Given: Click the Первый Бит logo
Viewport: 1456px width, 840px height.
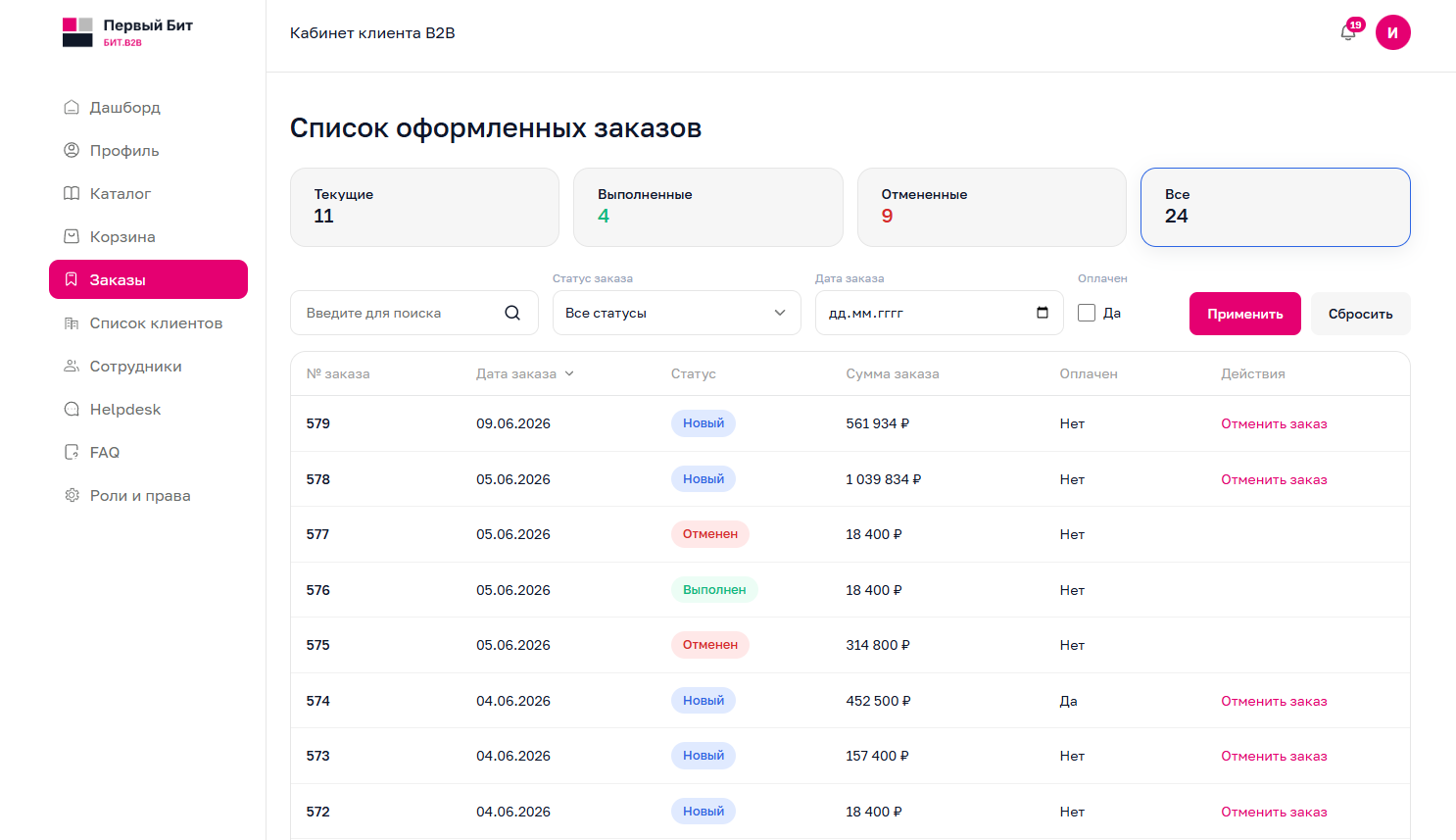Looking at the screenshot, I should [127, 32].
